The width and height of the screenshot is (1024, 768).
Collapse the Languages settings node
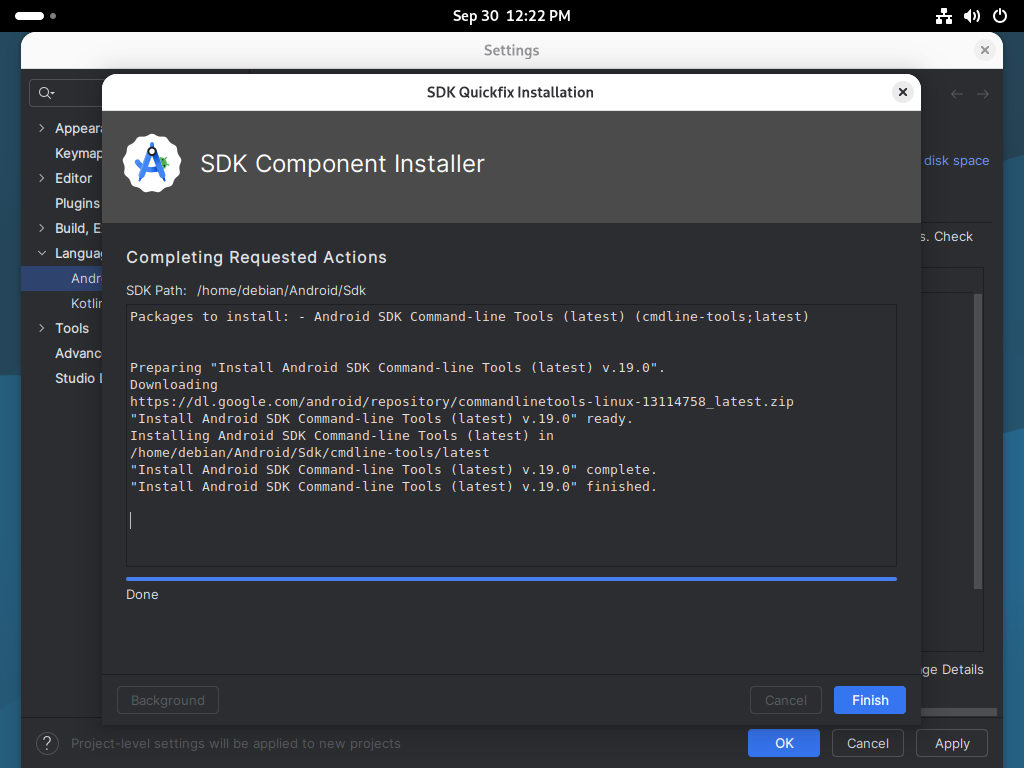point(41,253)
